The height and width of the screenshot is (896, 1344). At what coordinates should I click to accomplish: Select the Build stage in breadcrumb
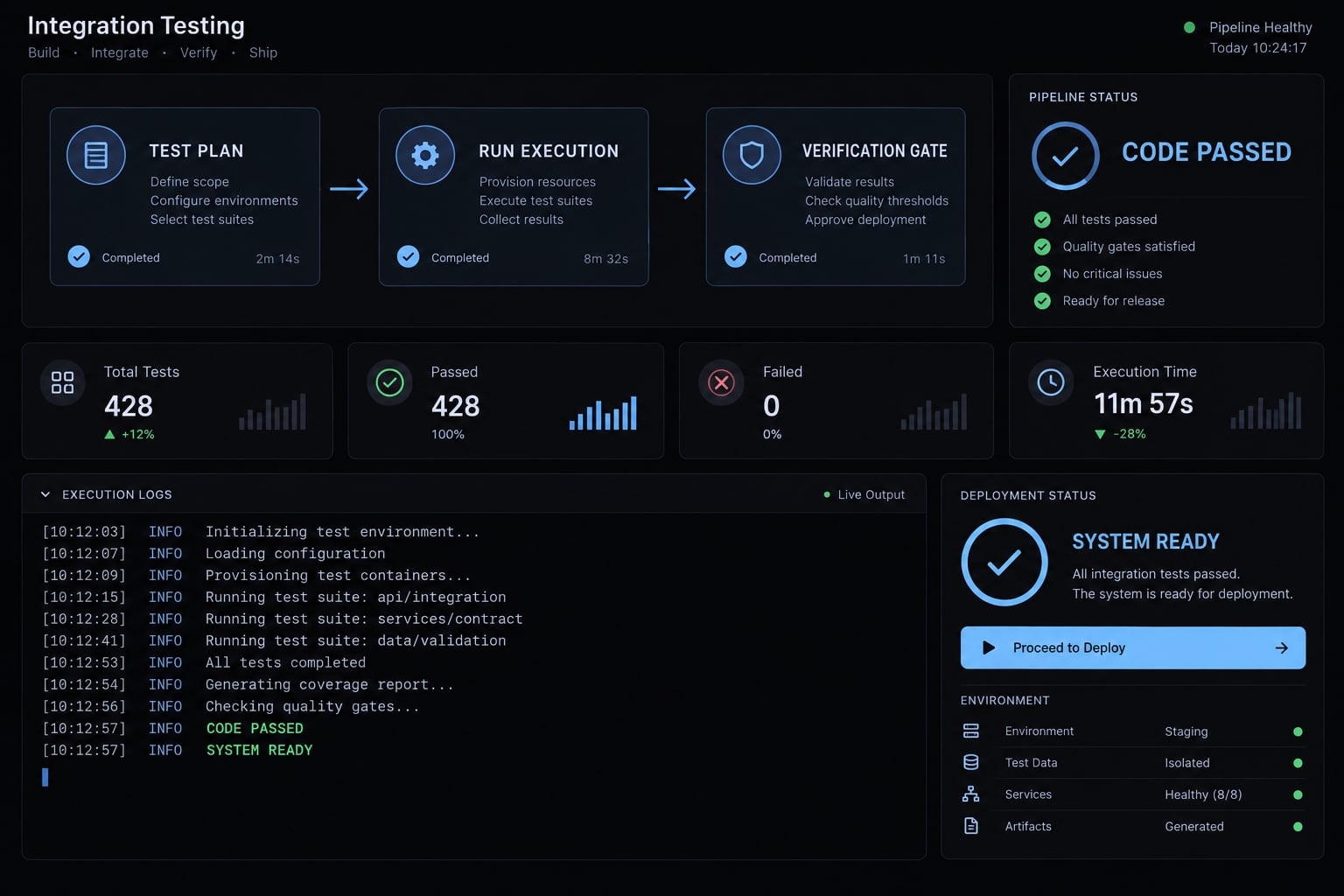tap(44, 52)
